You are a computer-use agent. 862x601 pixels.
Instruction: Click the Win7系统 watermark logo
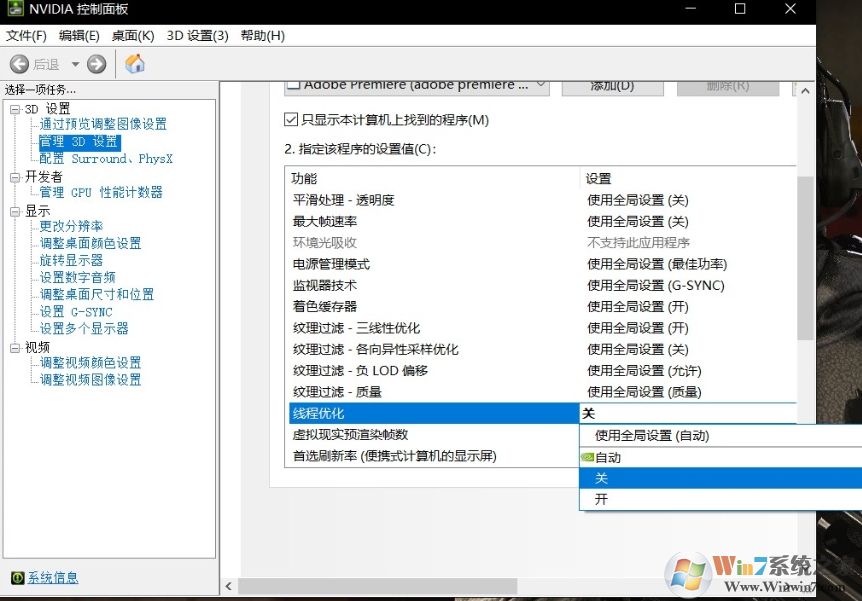tap(700, 573)
